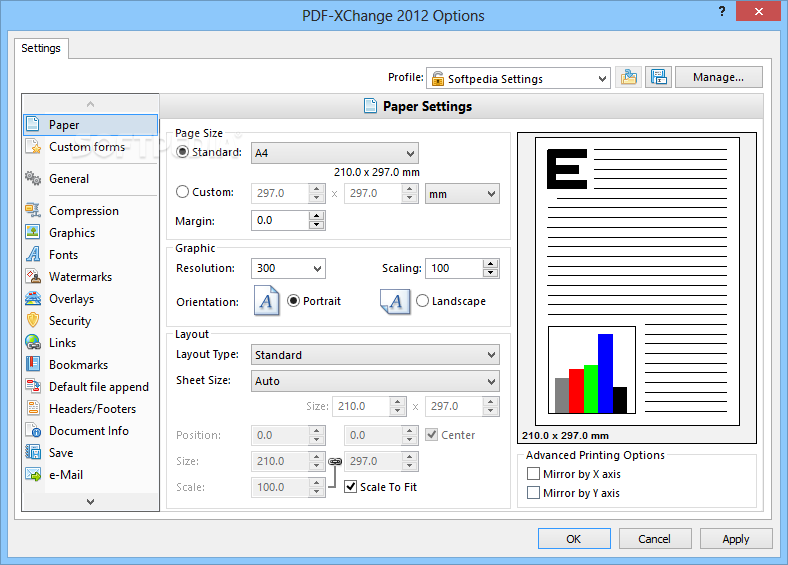Click the page preview thumbnail

click(x=637, y=281)
